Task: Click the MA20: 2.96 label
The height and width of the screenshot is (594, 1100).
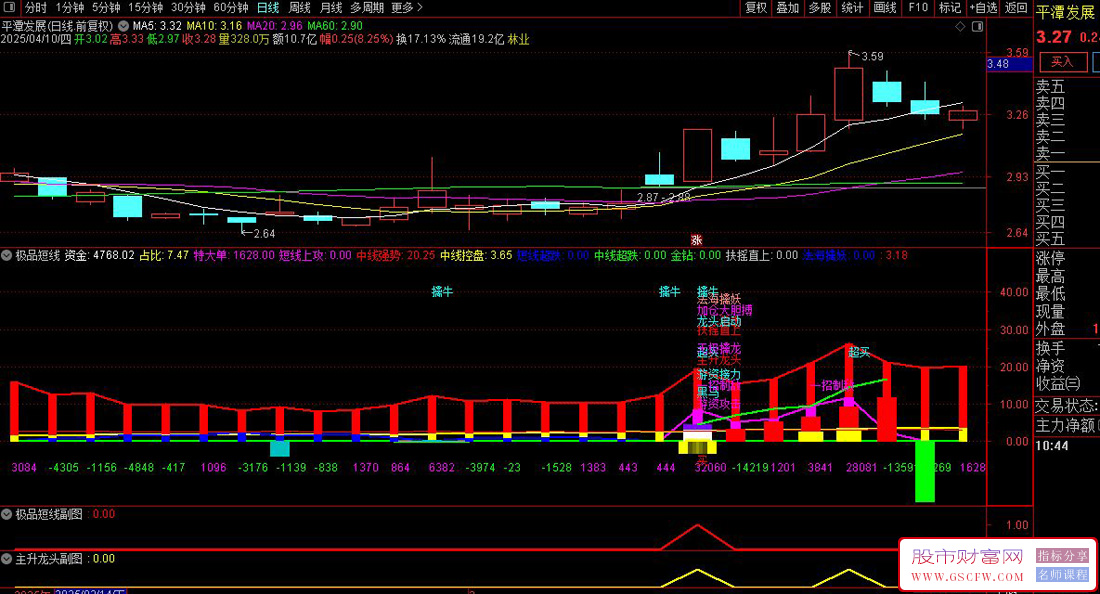Action: (x=274, y=26)
